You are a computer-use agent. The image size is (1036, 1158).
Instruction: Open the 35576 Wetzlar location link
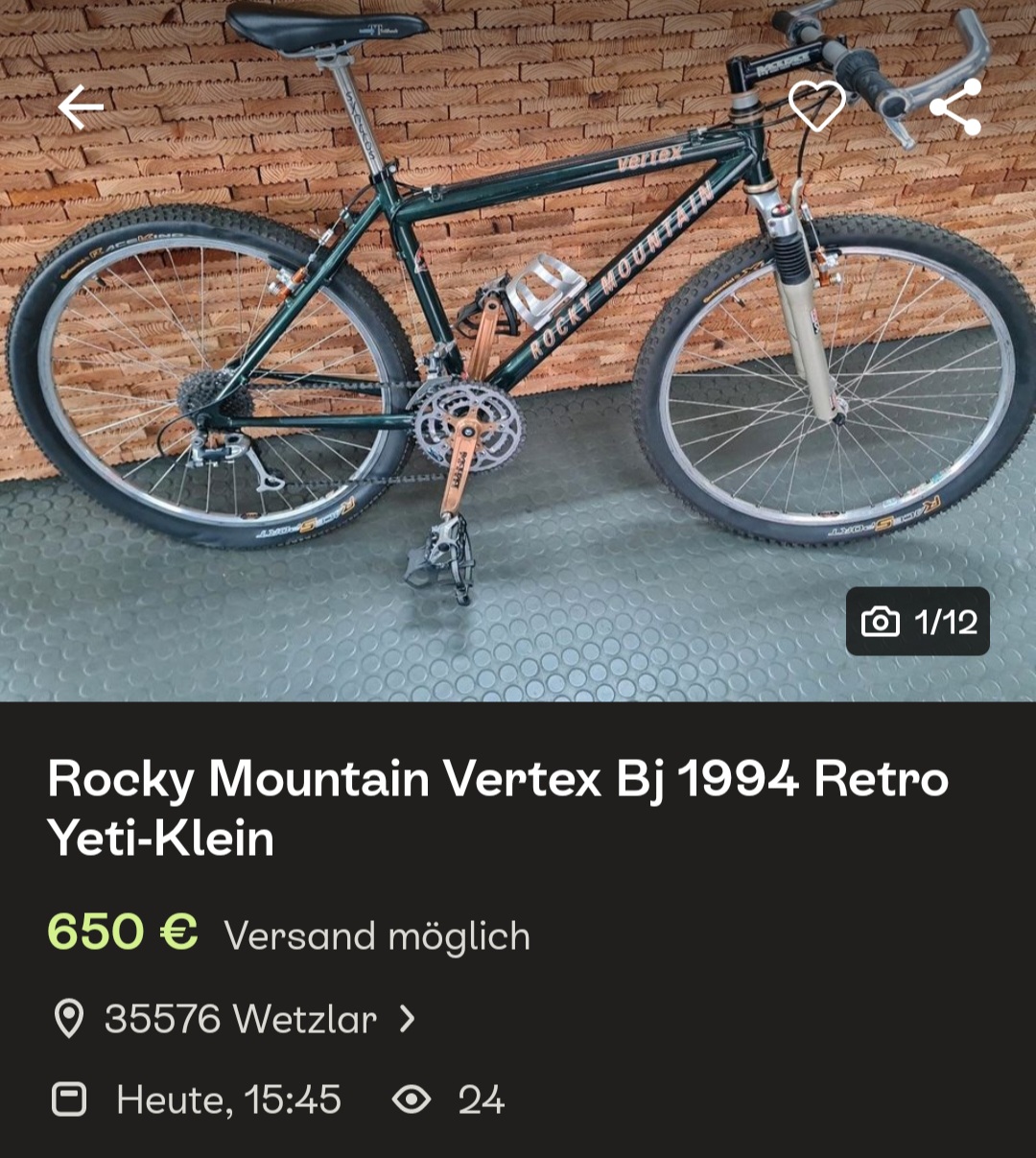coord(240,1019)
